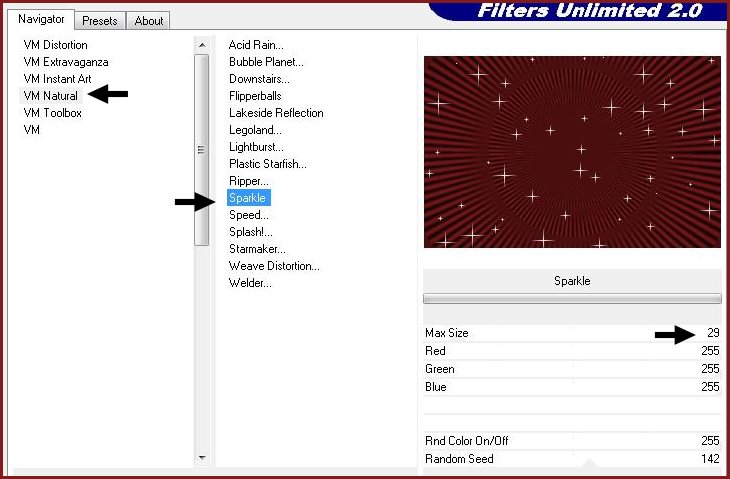
Task: Select VM Instant Art category
Action: tap(57, 79)
